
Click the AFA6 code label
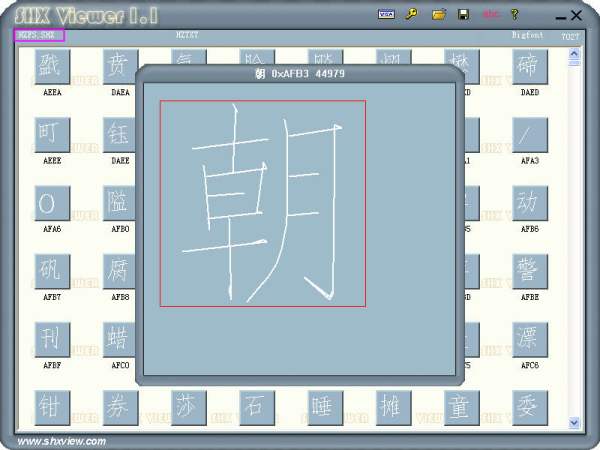tap(52, 229)
